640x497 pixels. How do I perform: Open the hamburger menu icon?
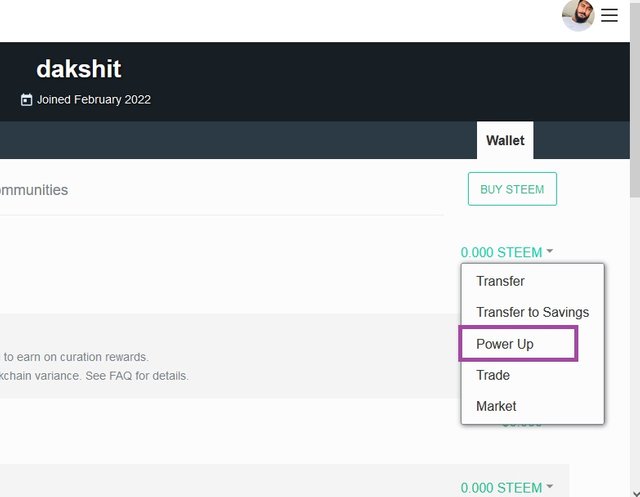tap(609, 15)
